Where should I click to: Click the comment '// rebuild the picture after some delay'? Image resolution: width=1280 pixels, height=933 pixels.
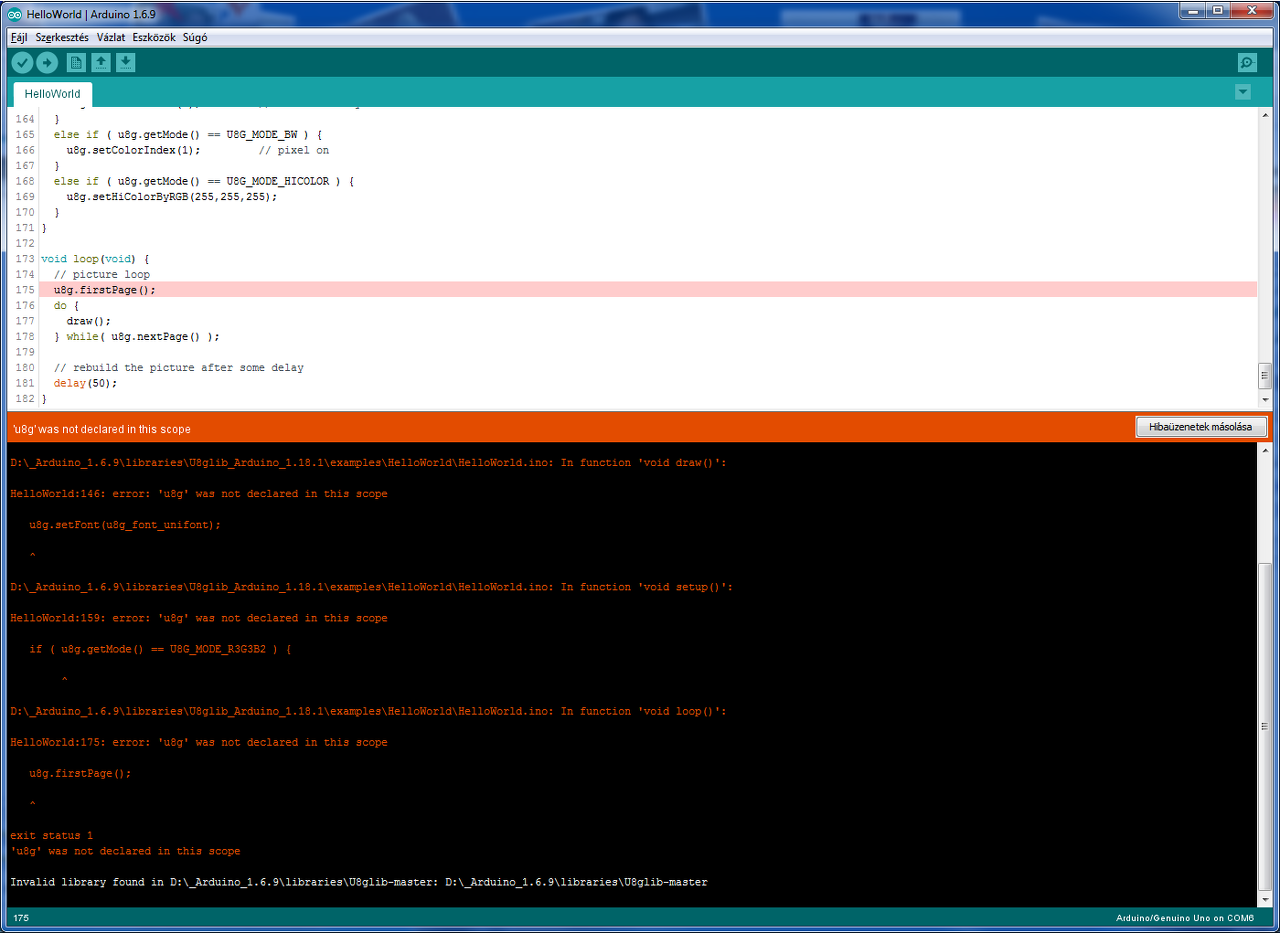tap(179, 368)
